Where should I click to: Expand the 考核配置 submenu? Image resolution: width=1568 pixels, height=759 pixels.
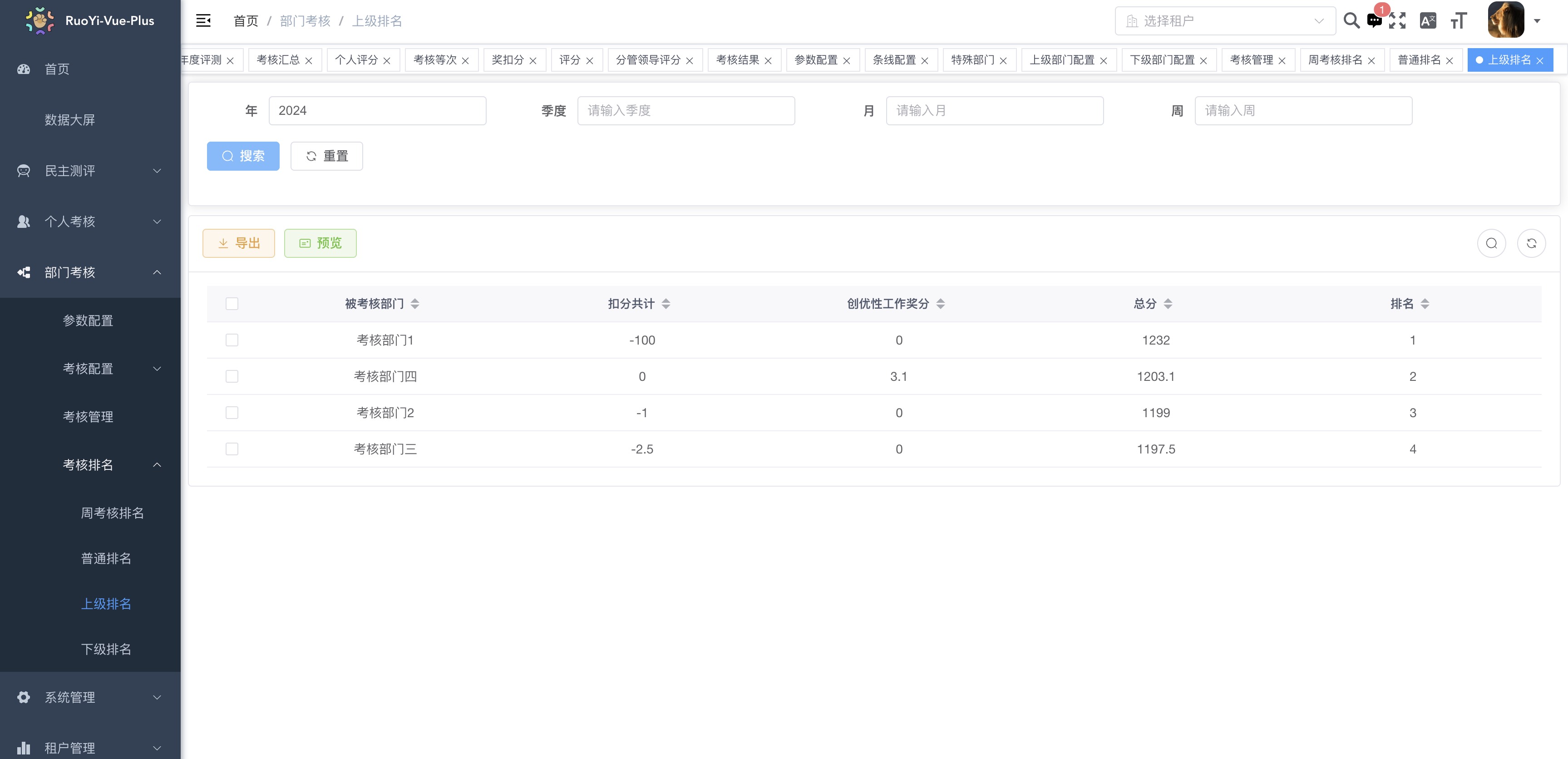coord(90,369)
